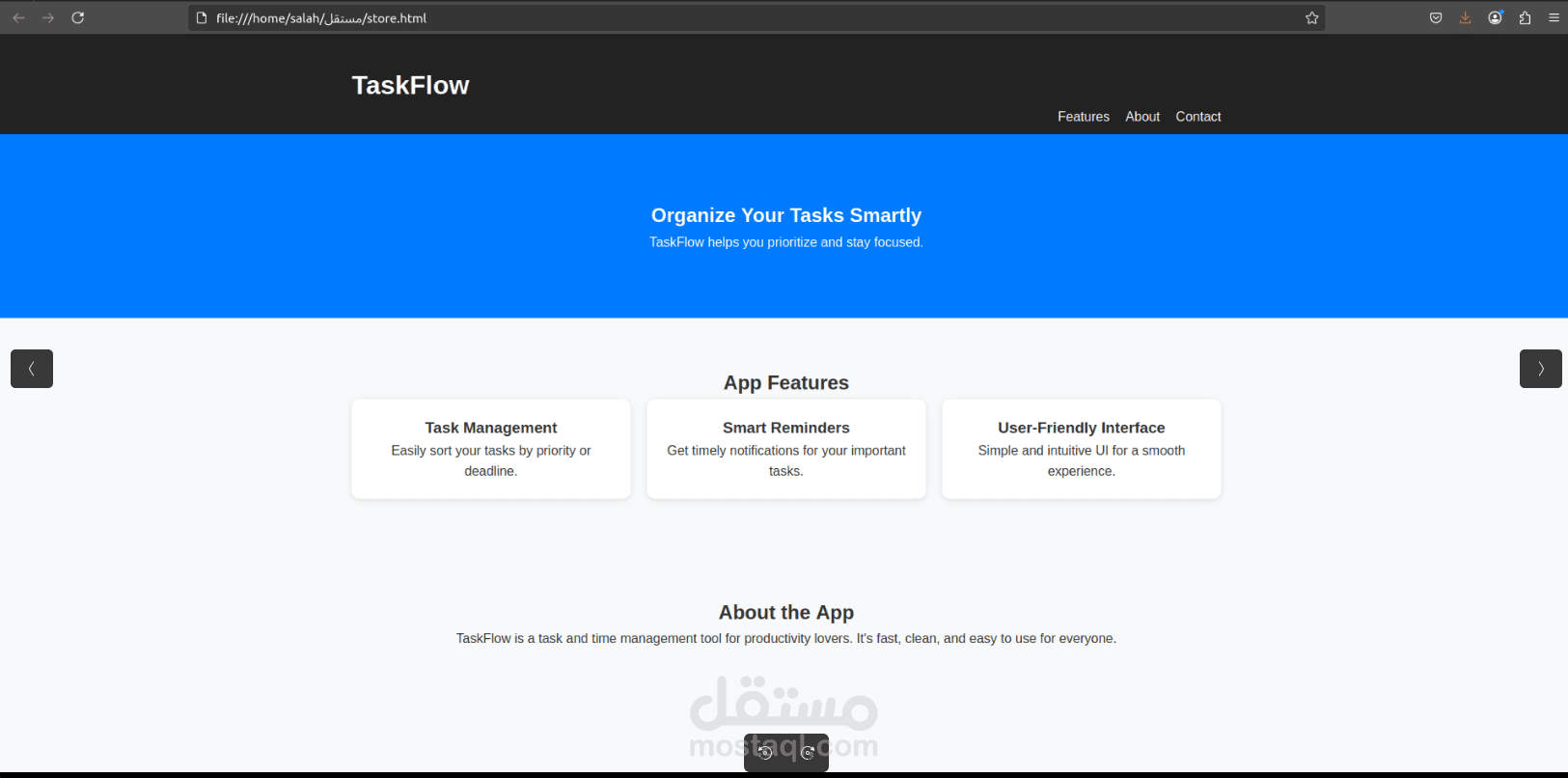Open the Firefox account icon
The image size is (1568, 778).
pyautogui.click(x=1495, y=17)
